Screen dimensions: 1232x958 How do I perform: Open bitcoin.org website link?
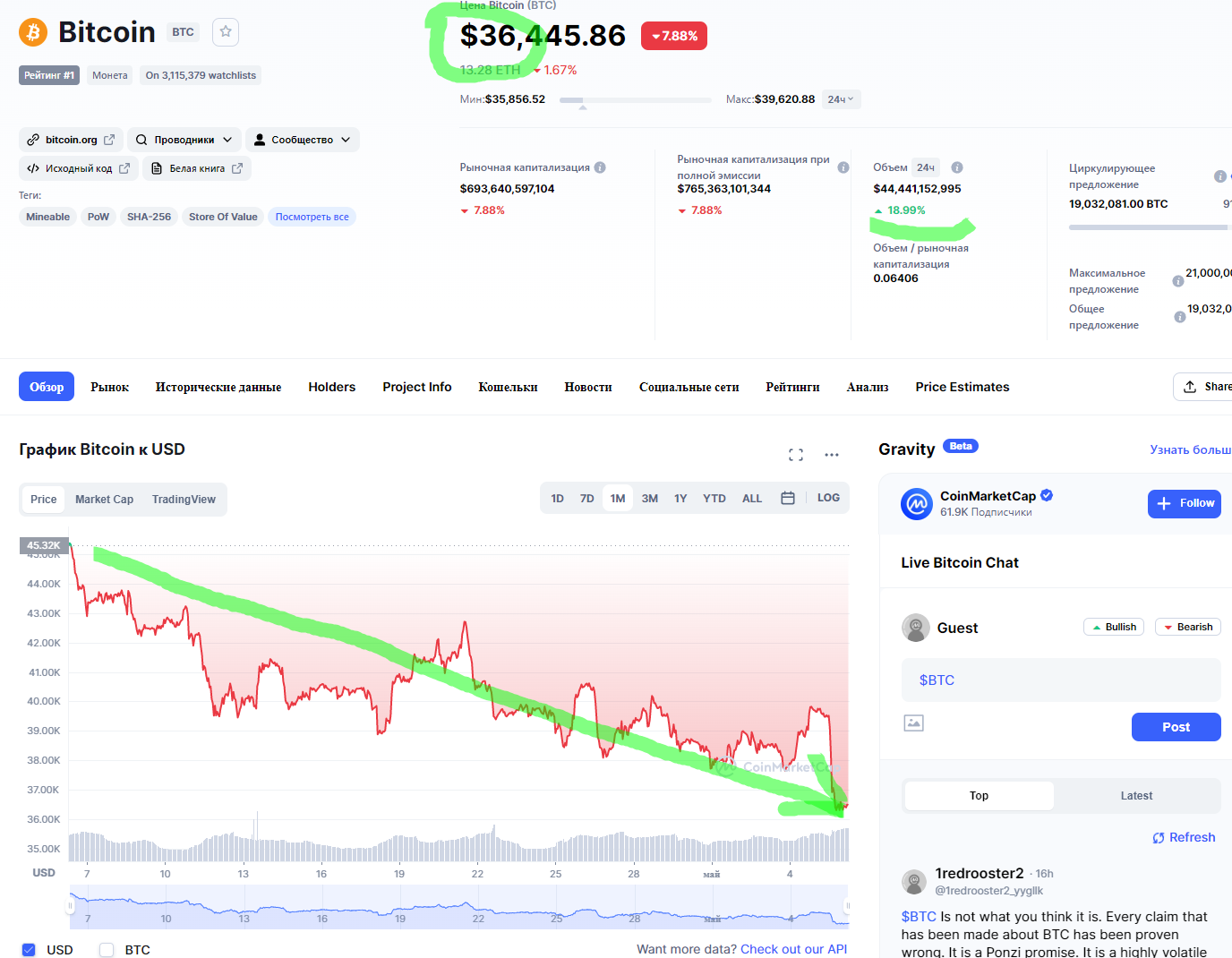coord(72,140)
